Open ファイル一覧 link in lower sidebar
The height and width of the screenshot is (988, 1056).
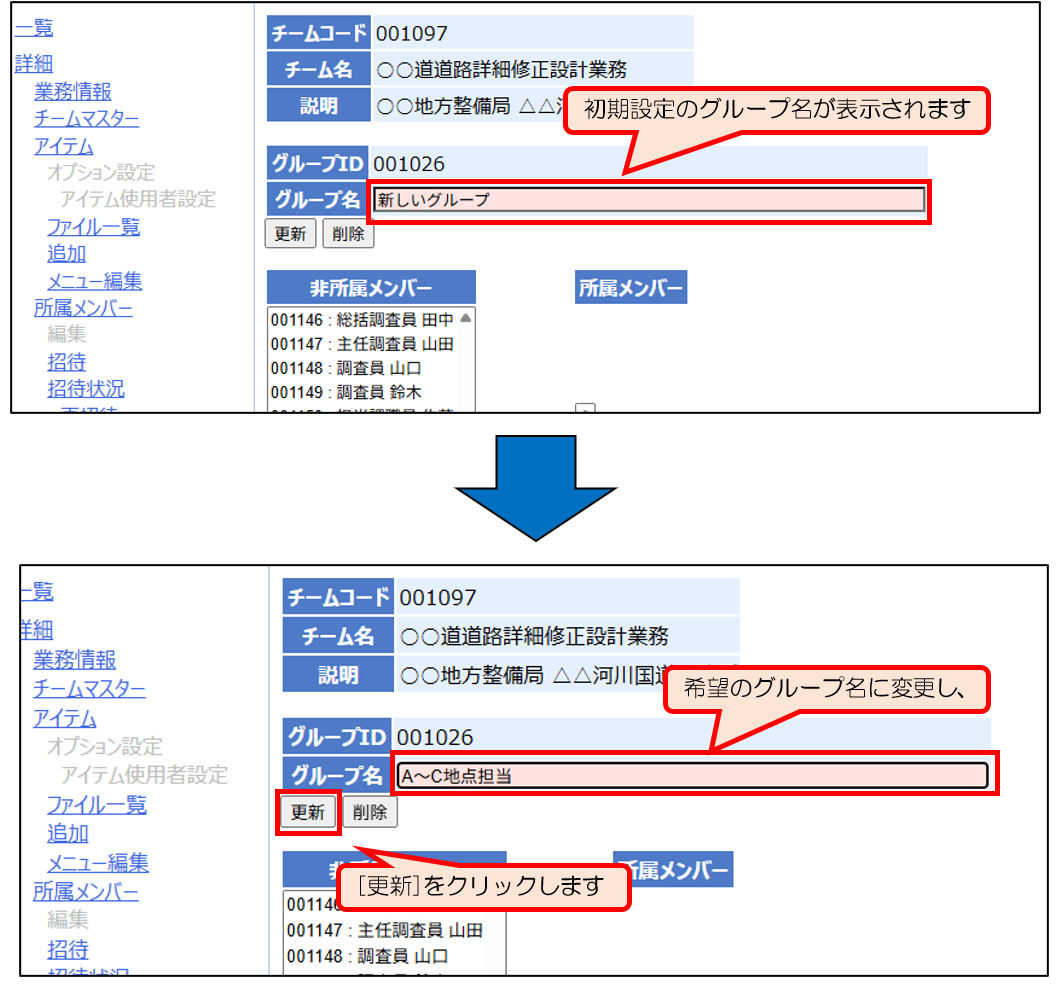(97, 804)
